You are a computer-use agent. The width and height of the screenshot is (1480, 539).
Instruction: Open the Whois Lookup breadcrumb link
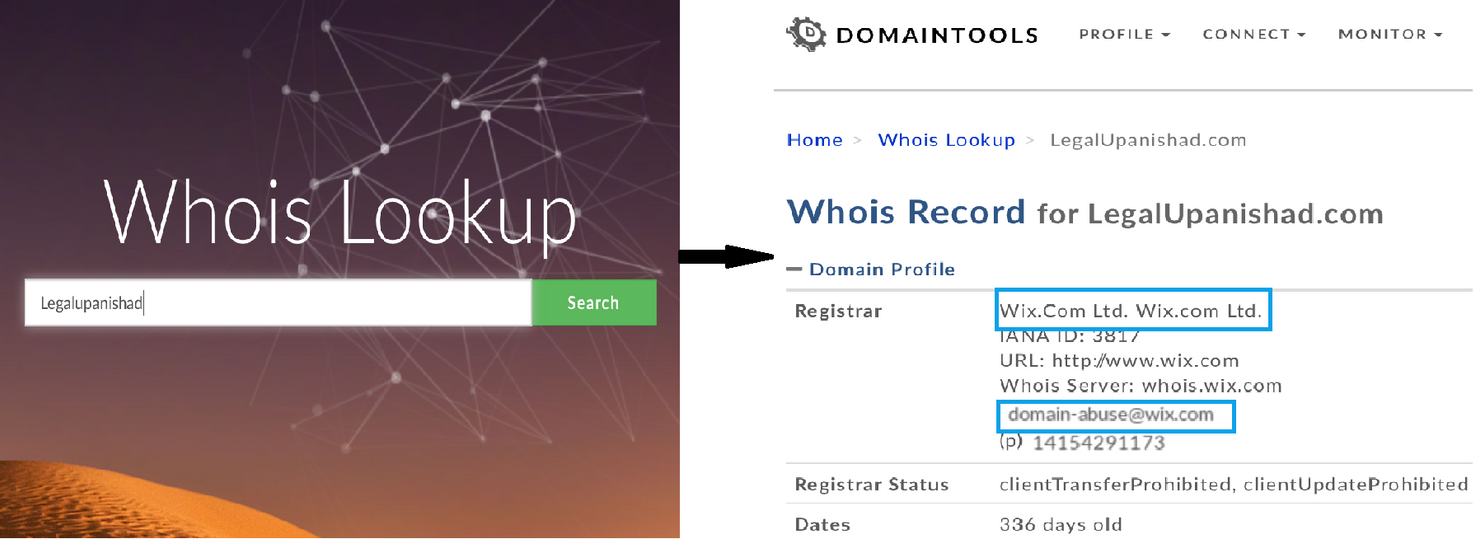pos(946,140)
